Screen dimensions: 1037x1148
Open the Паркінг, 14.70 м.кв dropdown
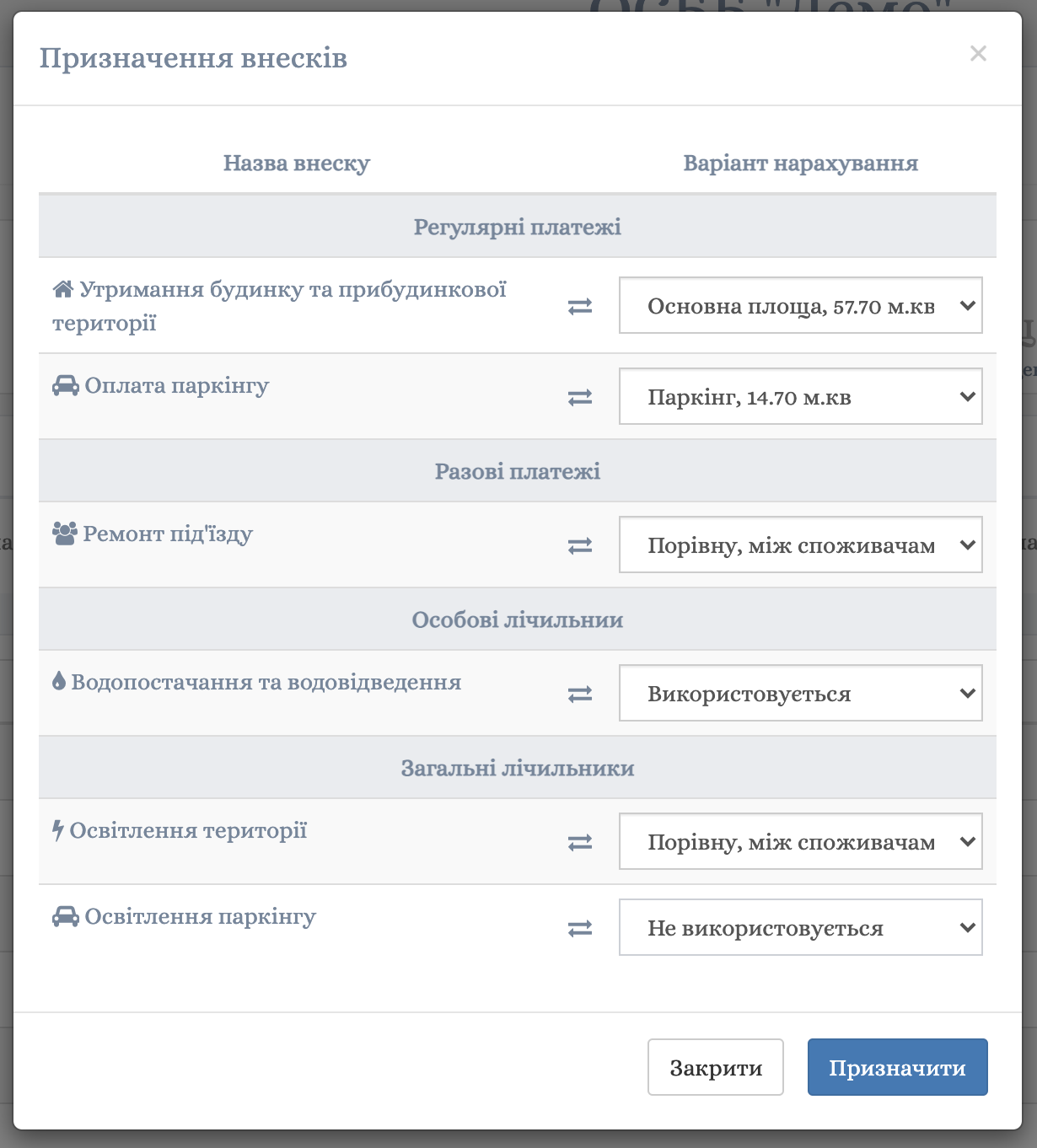pos(801,396)
